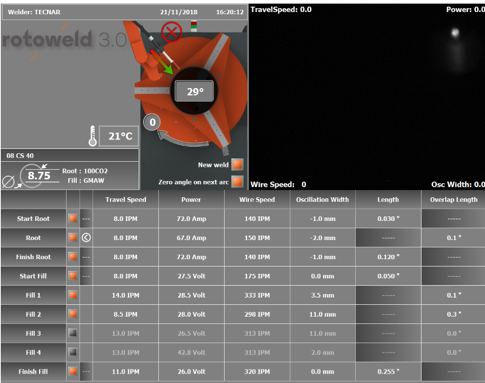Edit the 29° angle value field
Image resolution: width=485 pixels, height=383 pixels.
click(x=195, y=91)
